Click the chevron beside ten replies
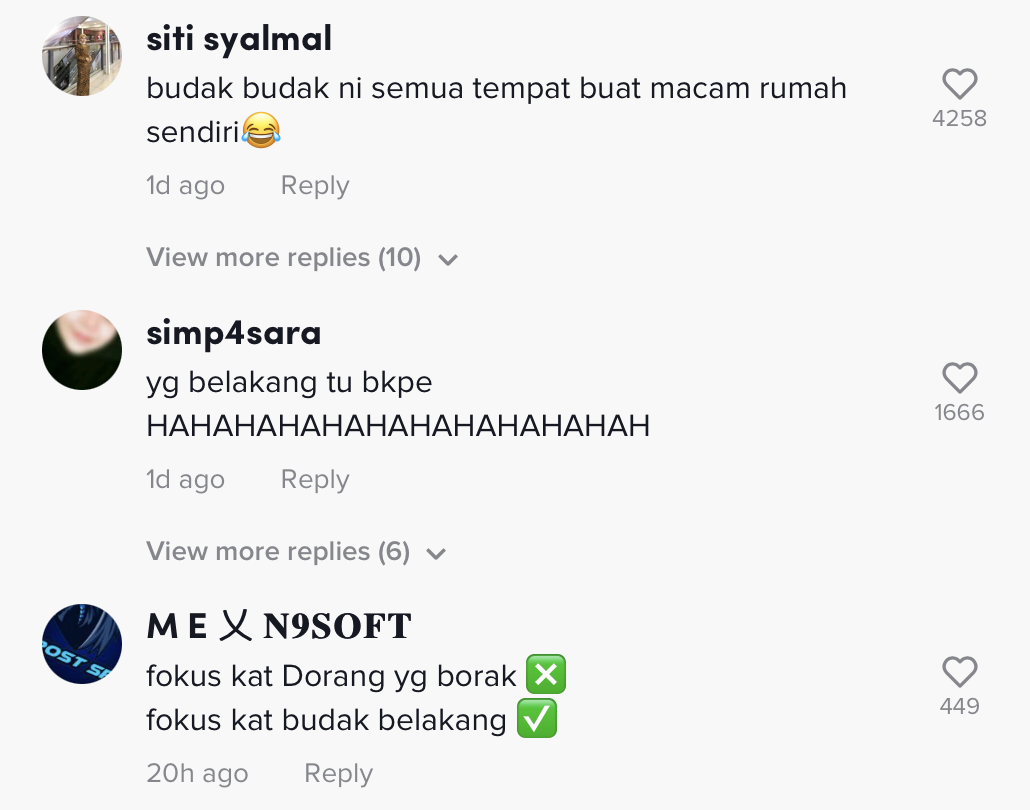Image resolution: width=1030 pixels, height=810 pixels. [x=448, y=260]
